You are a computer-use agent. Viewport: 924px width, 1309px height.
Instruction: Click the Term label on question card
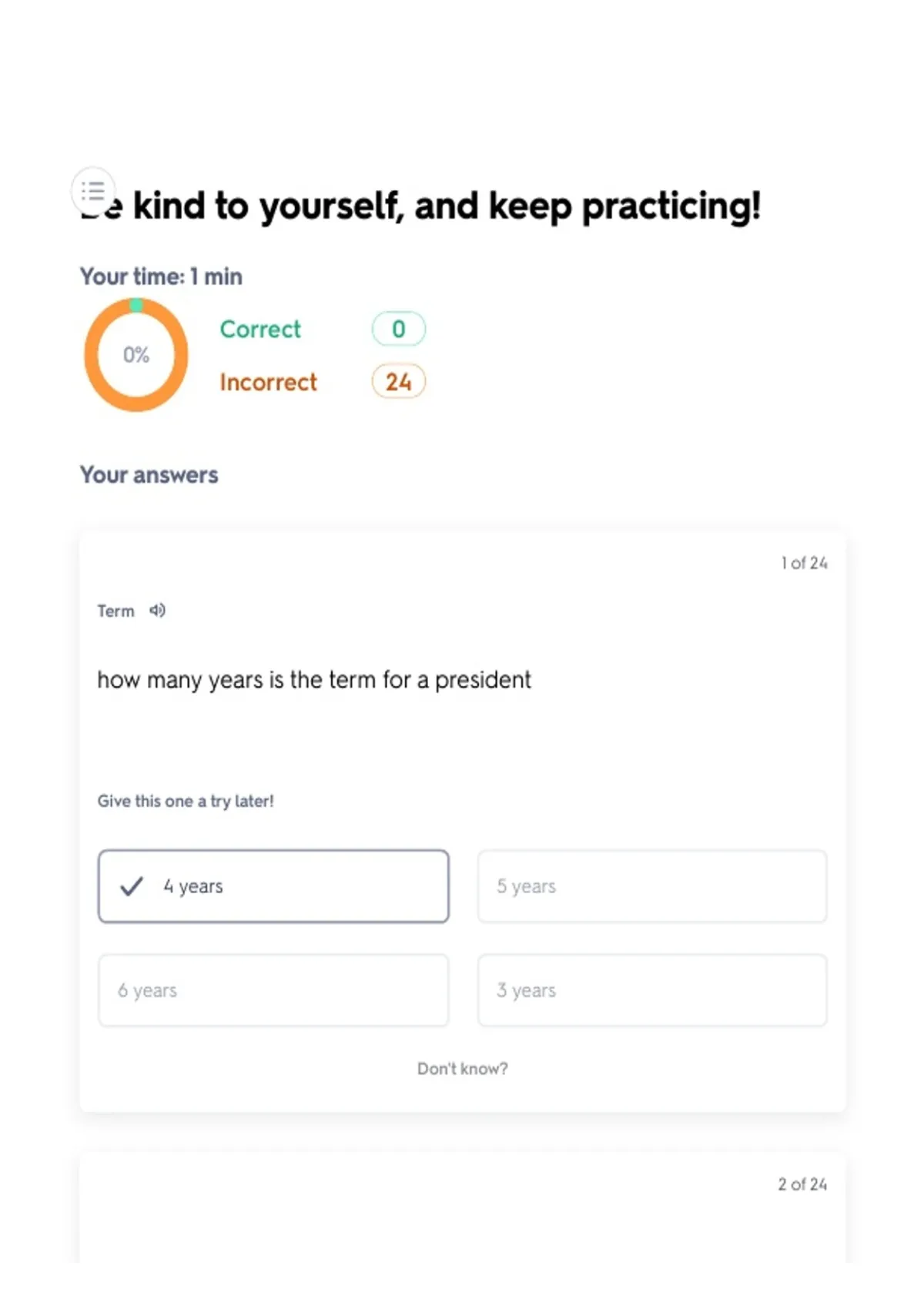point(115,611)
